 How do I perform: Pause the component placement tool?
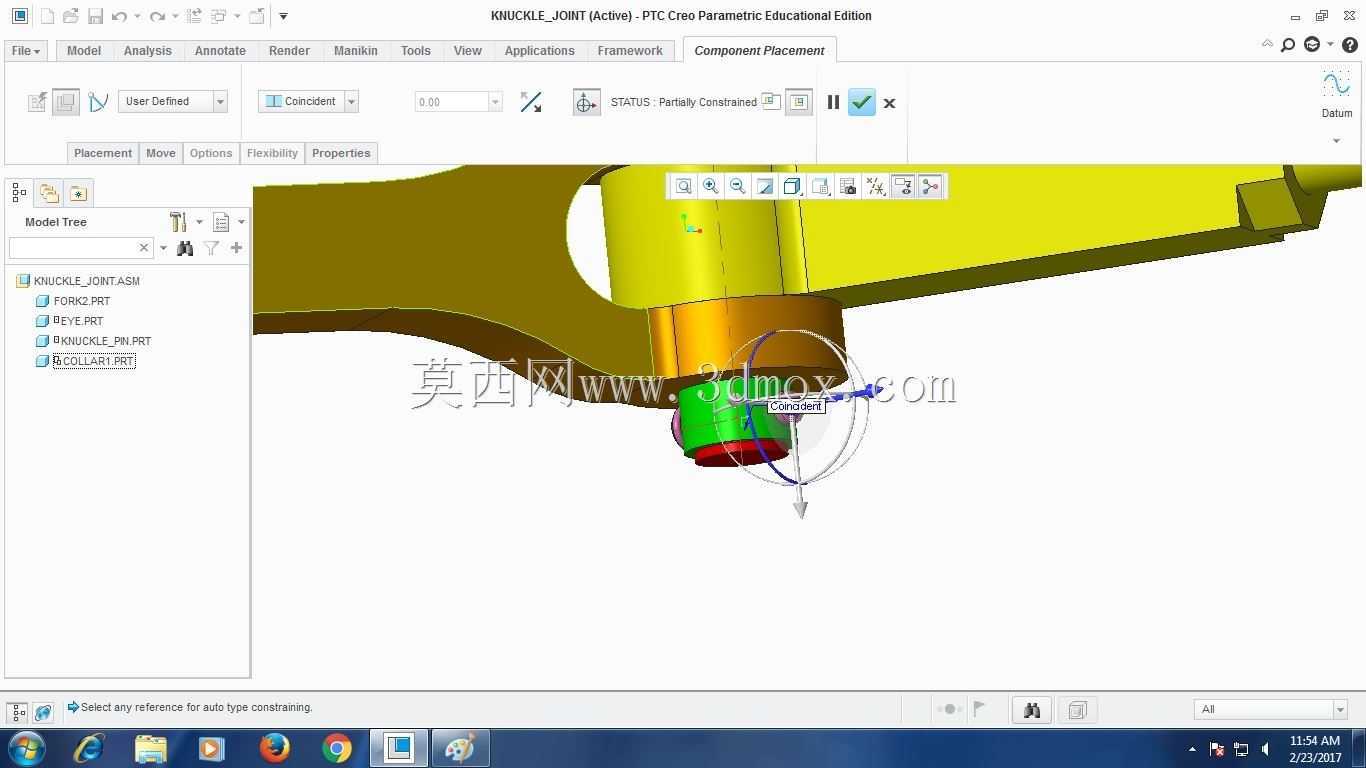833,102
